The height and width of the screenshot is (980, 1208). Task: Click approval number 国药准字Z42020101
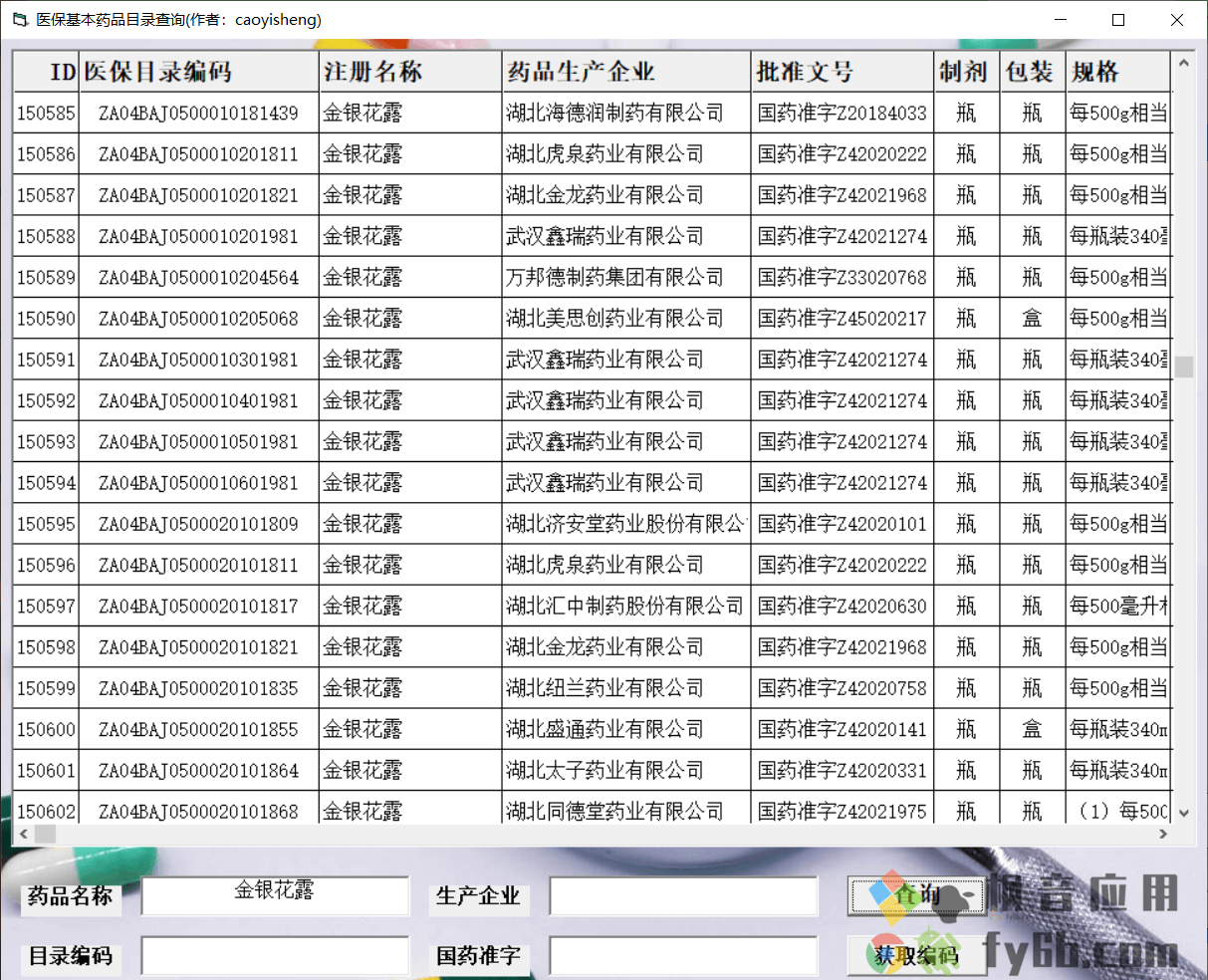pos(843,524)
